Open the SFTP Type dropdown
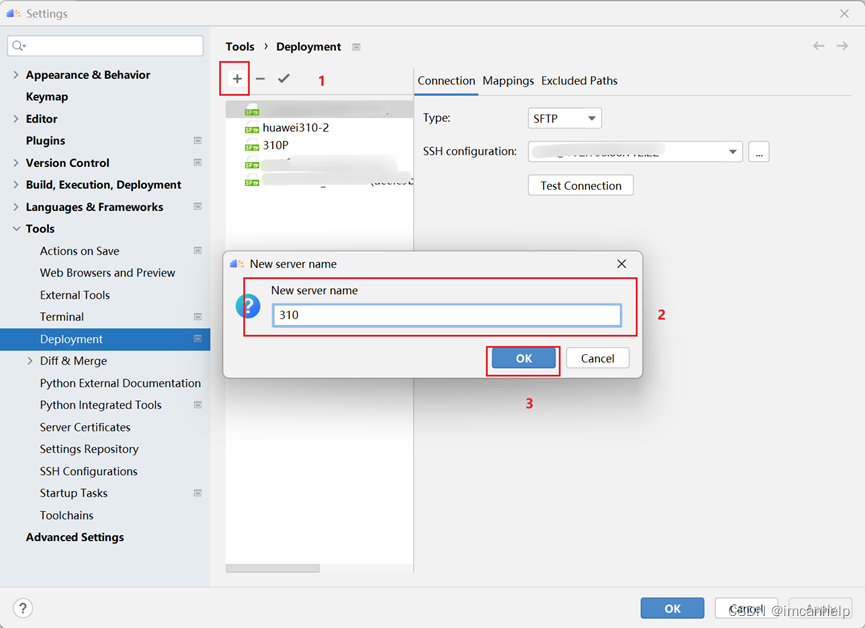Viewport: 865px width, 628px height. click(x=564, y=117)
